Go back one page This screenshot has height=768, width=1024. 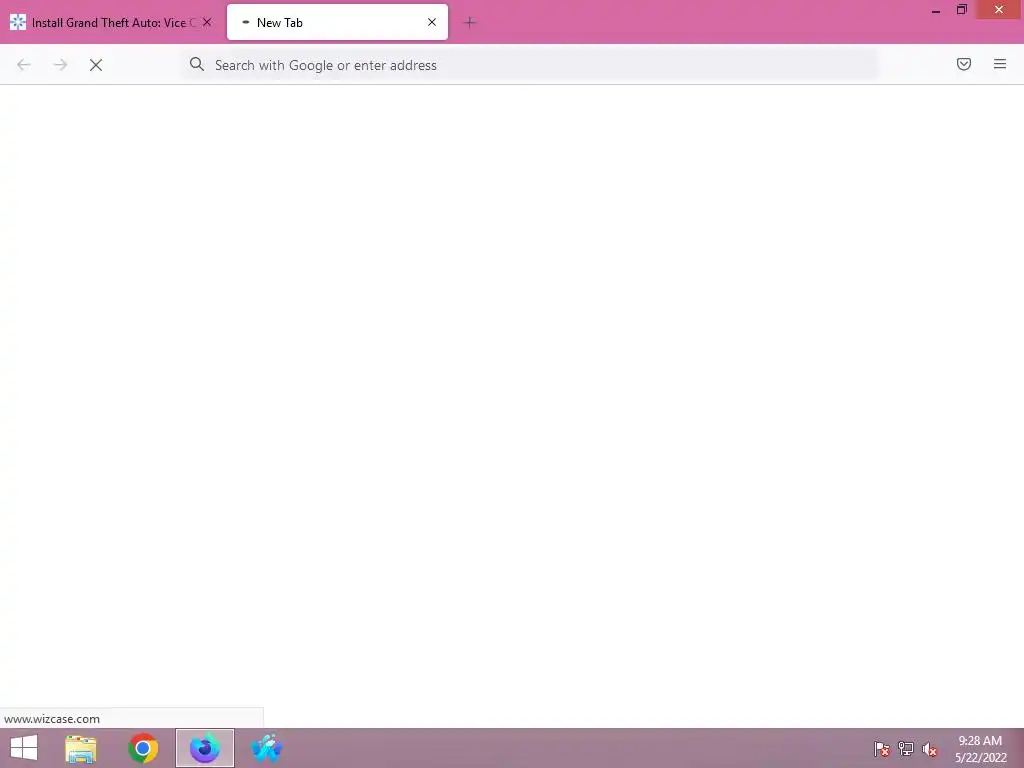[24, 65]
